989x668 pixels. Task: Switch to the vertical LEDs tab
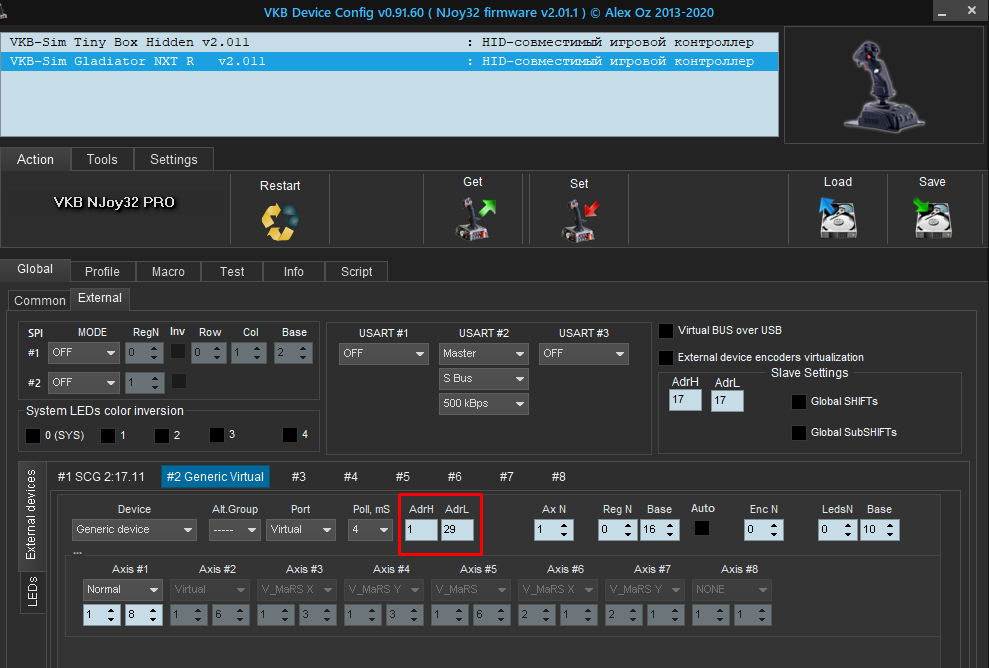pos(32,590)
